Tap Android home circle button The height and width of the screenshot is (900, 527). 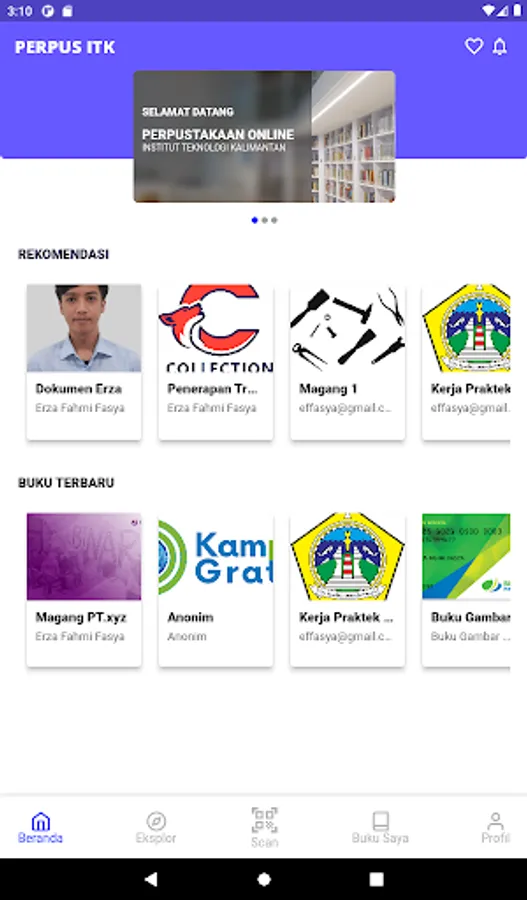(264, 879)
